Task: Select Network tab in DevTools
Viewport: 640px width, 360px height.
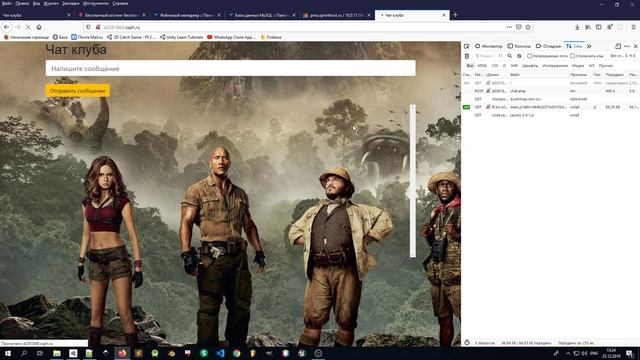Action: point(574,46)
